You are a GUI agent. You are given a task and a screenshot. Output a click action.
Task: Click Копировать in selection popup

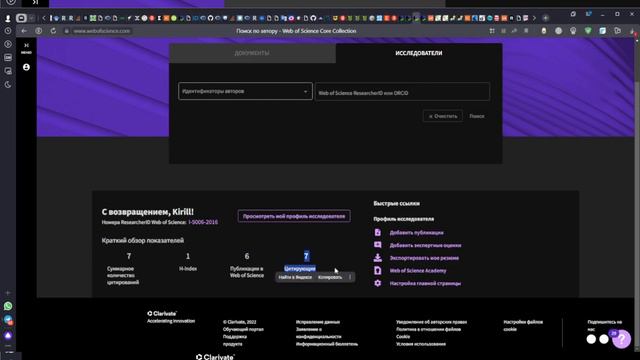pos(330,277)
